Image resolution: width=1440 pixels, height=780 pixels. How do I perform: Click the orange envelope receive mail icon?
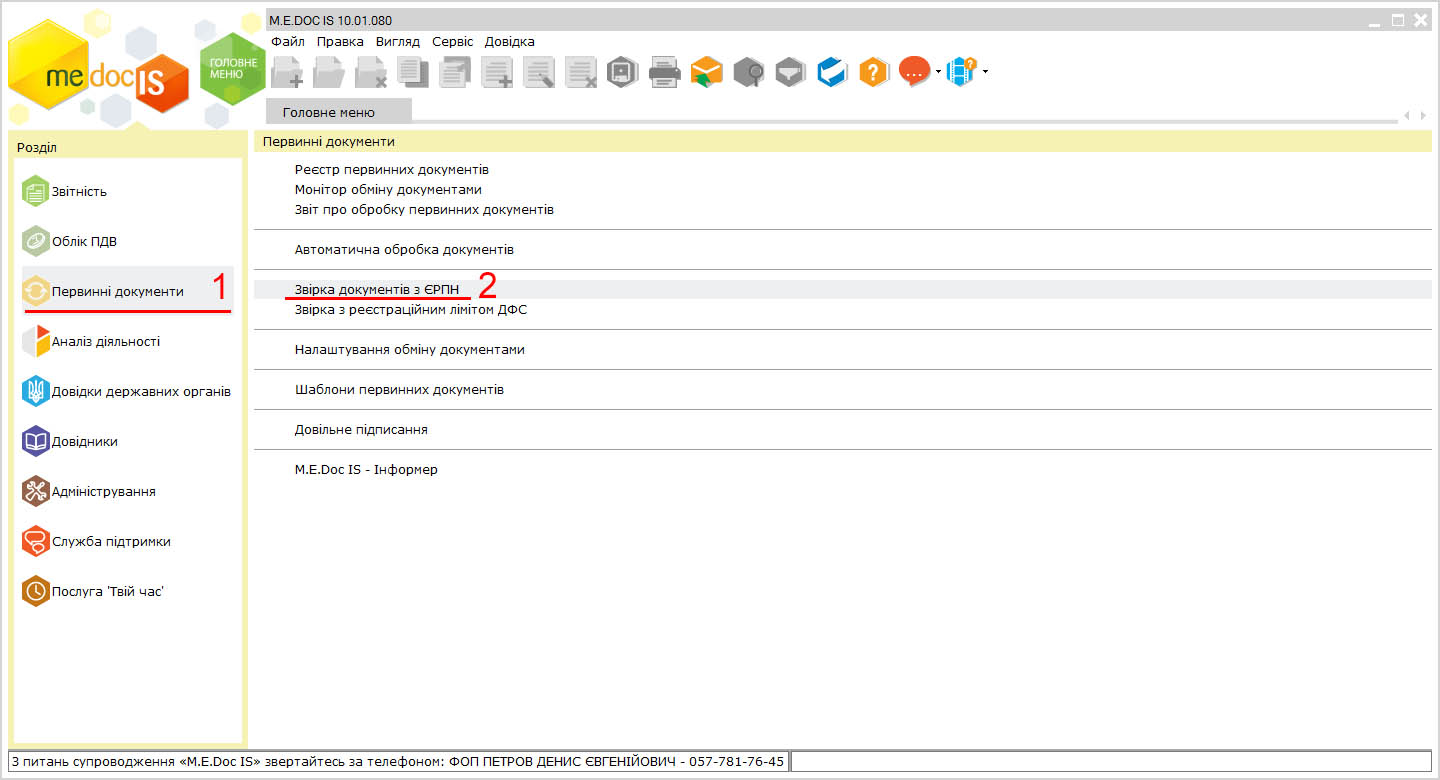pyautogui.click(x=707, y=72)
